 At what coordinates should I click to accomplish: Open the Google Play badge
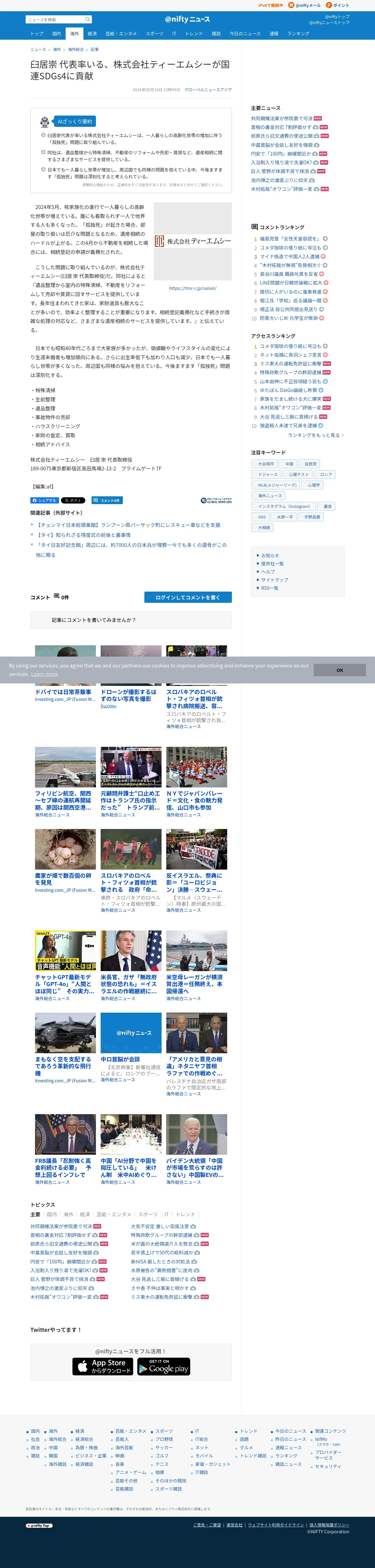click(x=163, y=1367)
